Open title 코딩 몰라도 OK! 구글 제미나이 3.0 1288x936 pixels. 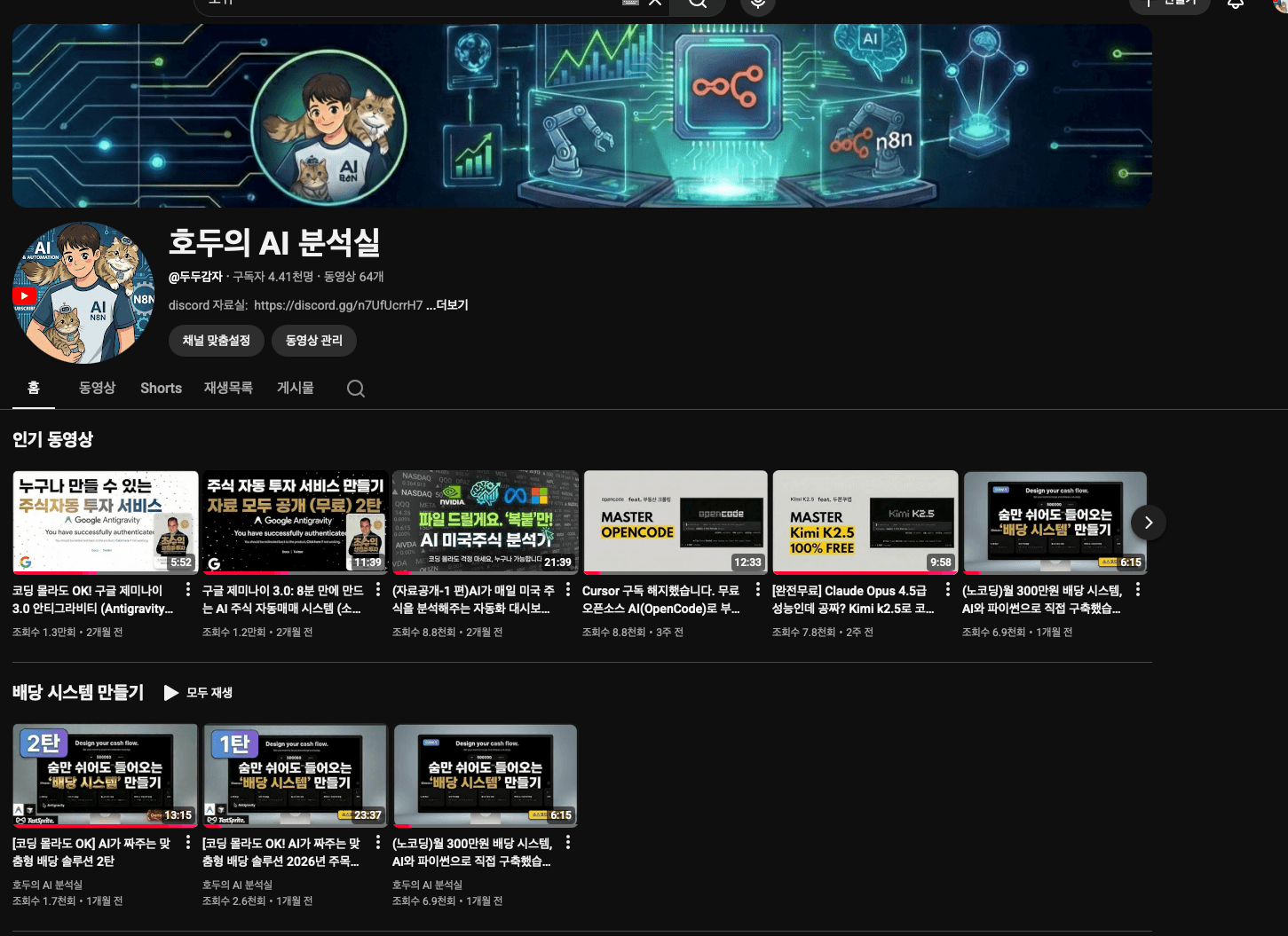tap(93, 600)
